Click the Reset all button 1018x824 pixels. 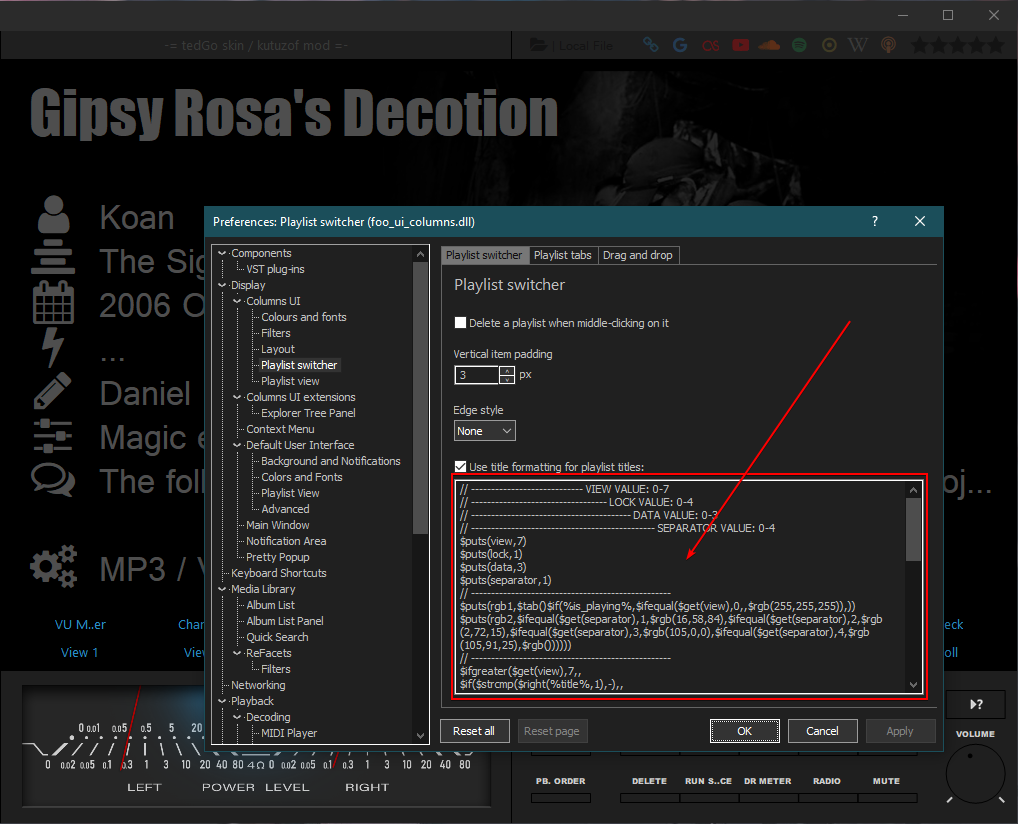474,731
